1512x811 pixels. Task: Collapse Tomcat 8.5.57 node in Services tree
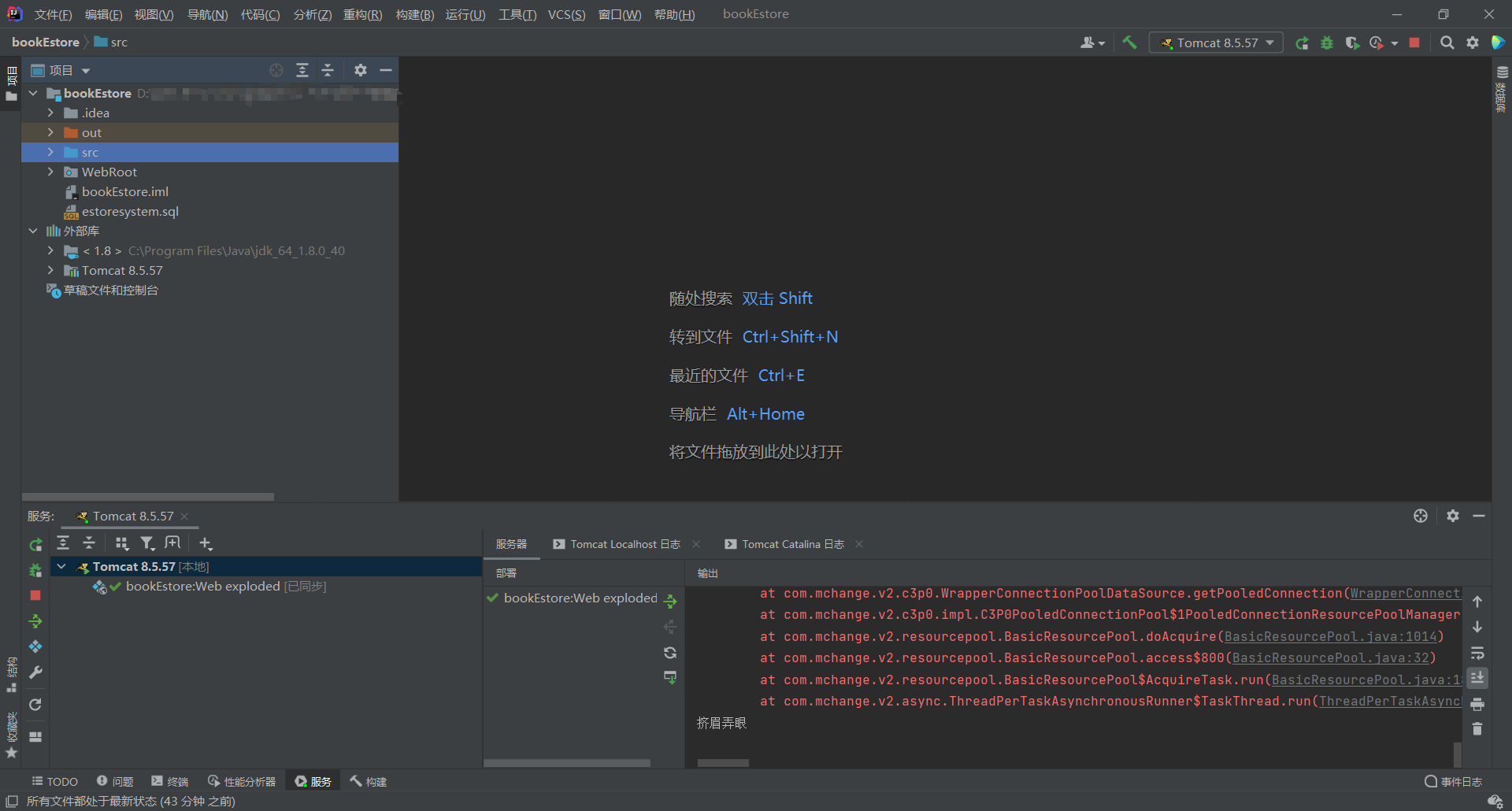[x=61, y=566]
